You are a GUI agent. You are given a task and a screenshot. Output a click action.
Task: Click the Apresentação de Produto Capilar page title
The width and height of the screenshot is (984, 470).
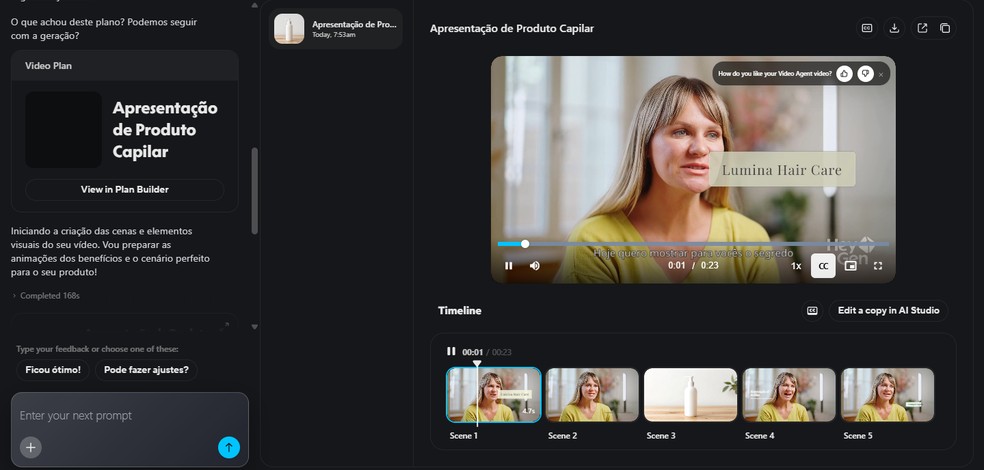pyautogui.click(x=511, y=28)
